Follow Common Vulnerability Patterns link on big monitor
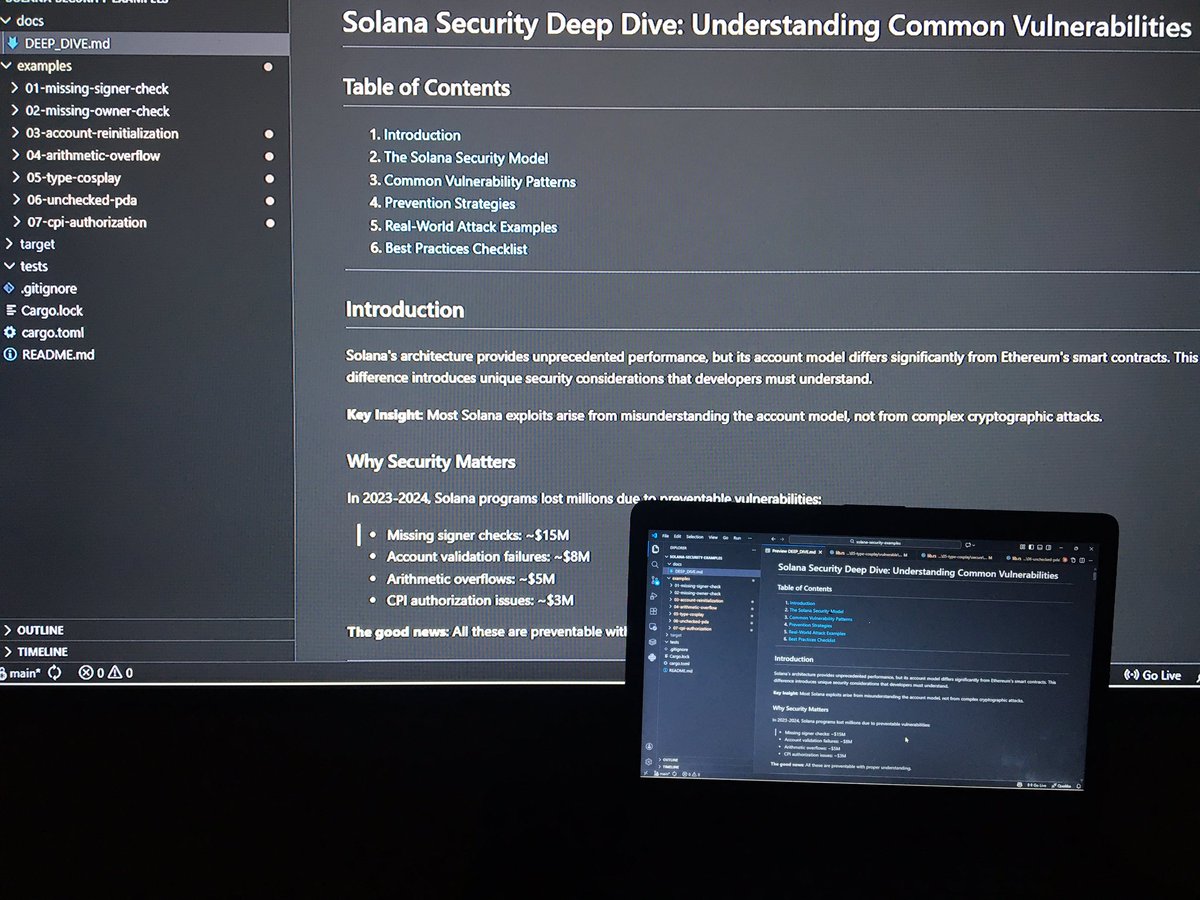Screen dimensions: 1200x900 click(480, 181)
